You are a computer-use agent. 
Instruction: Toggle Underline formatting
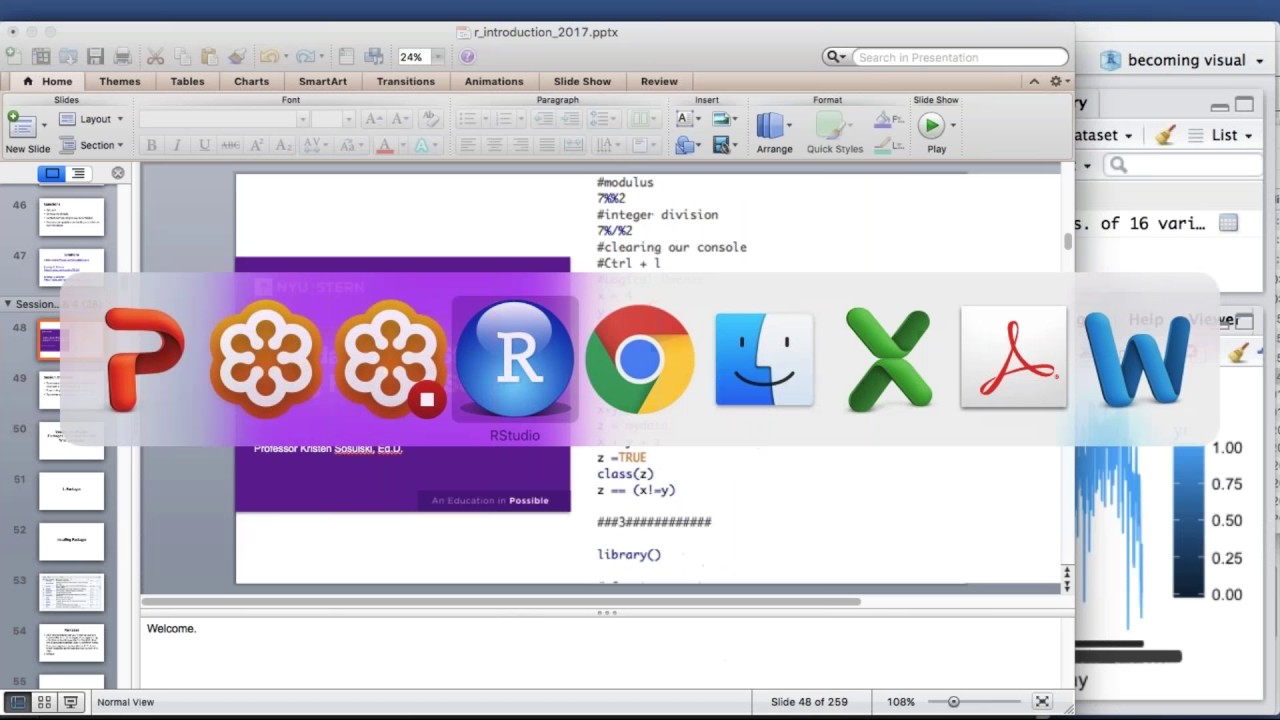tap(204, 145)
